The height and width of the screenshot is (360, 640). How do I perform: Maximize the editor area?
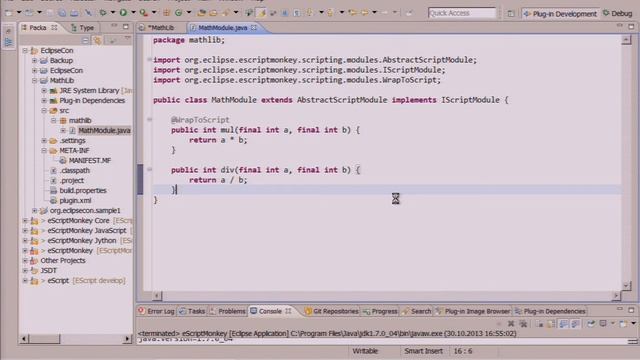[631, 27]
